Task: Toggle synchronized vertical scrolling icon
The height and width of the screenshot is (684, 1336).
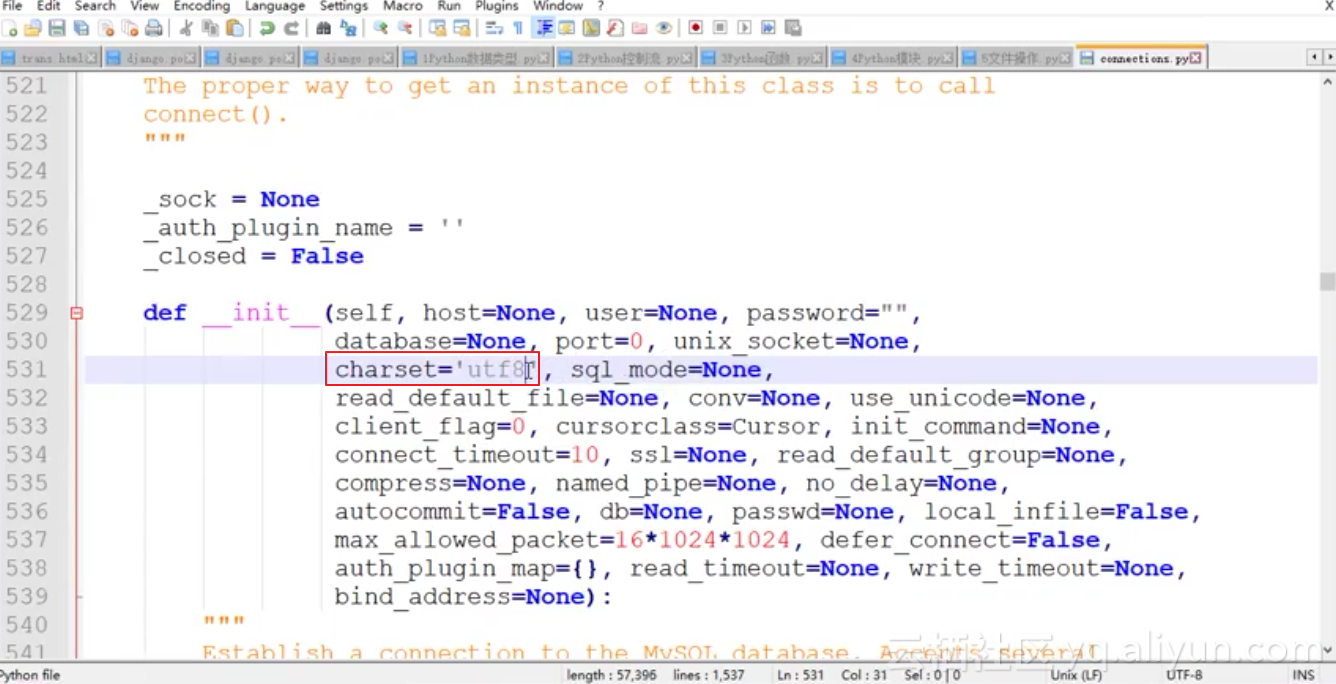Action: [x=438, y=28]
